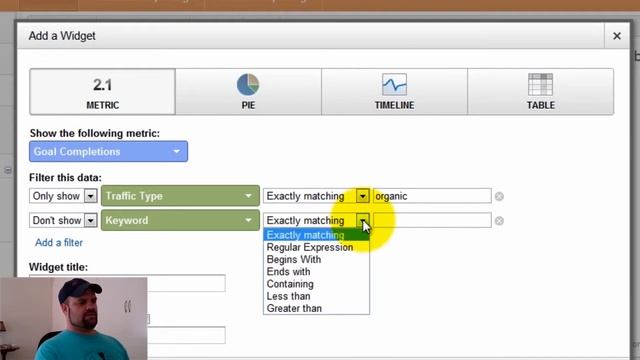The image size is (640, 360).
Task: Choose Less than option
Action: tap(316, 296)
